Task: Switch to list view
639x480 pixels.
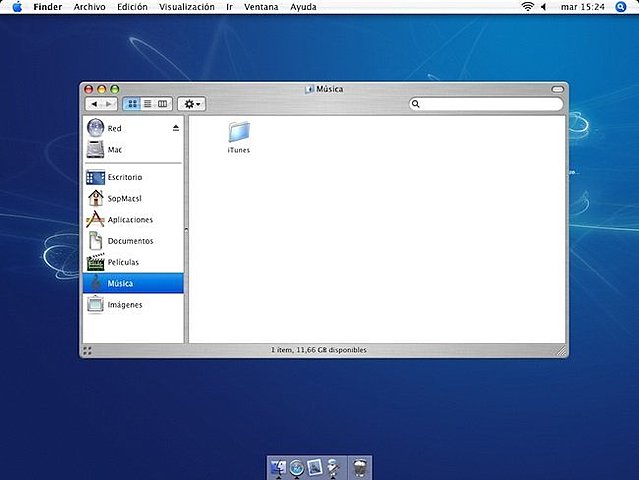Action: [148, 104]
